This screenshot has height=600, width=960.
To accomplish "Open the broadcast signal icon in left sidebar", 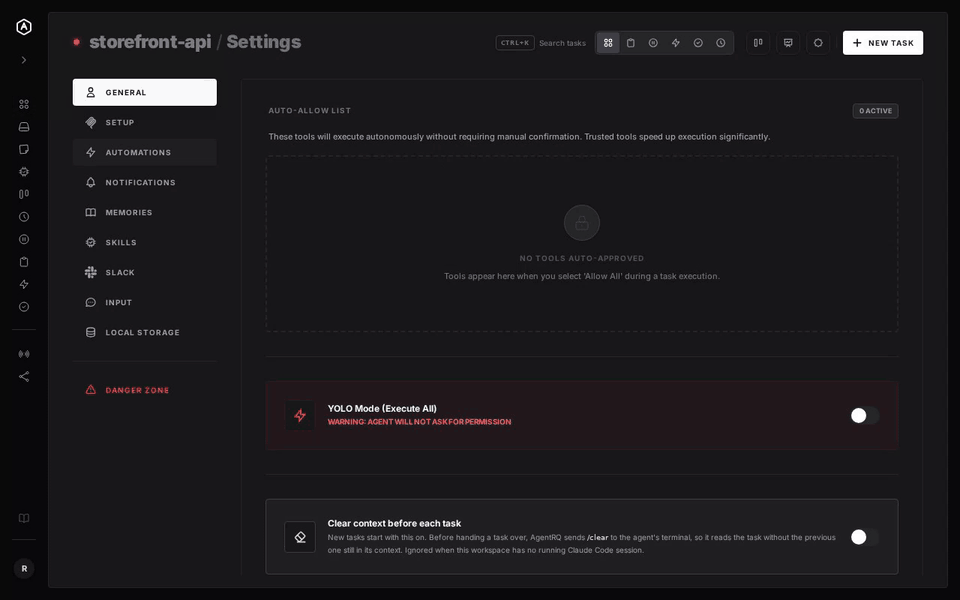I will [24, 354].
